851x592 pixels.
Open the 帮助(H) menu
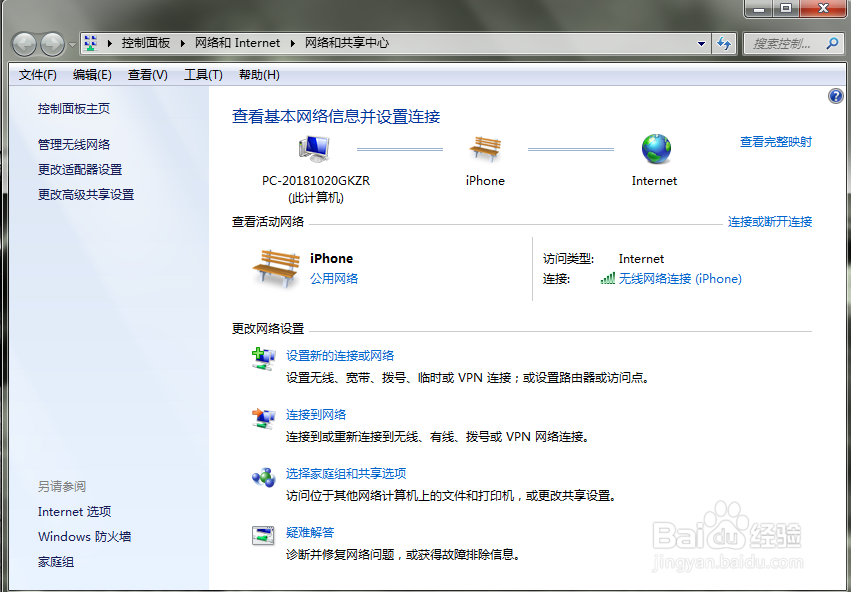[259, 75]
